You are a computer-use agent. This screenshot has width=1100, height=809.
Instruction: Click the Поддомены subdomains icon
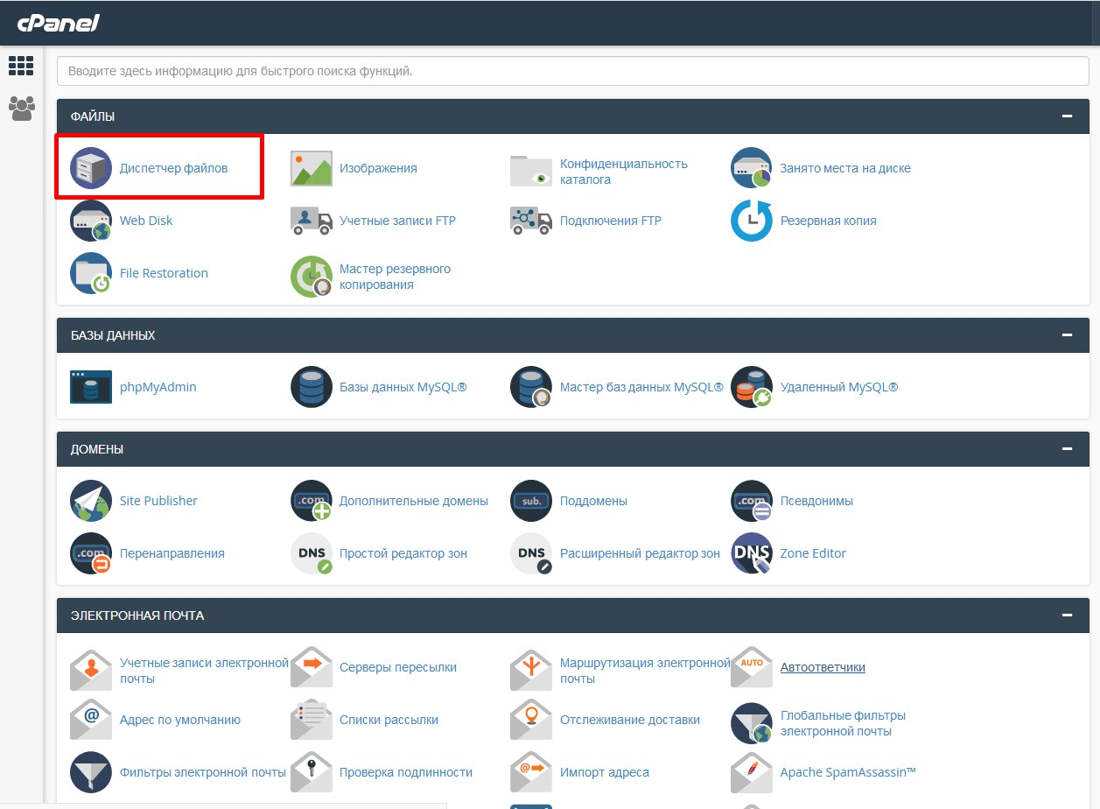click(531, 501)
